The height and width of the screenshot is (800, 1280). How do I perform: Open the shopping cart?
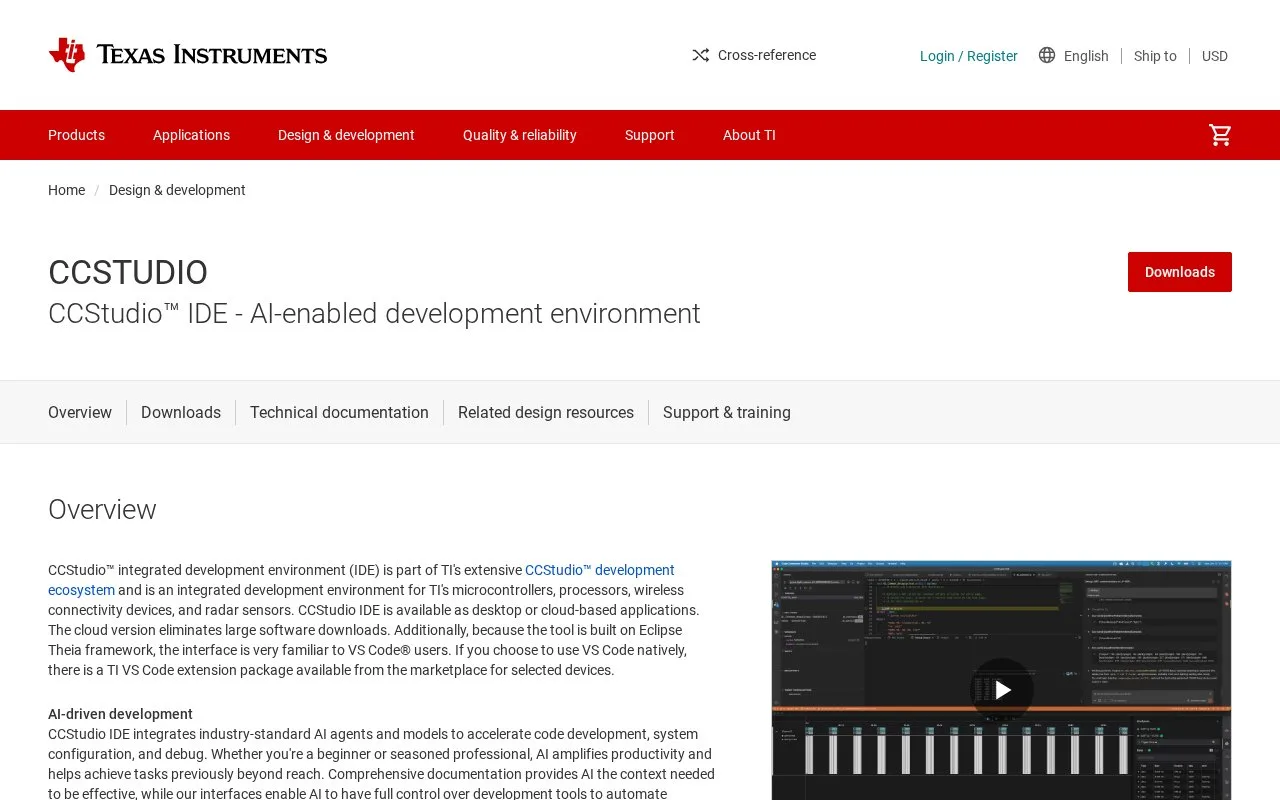click(x=1220, y=135)
